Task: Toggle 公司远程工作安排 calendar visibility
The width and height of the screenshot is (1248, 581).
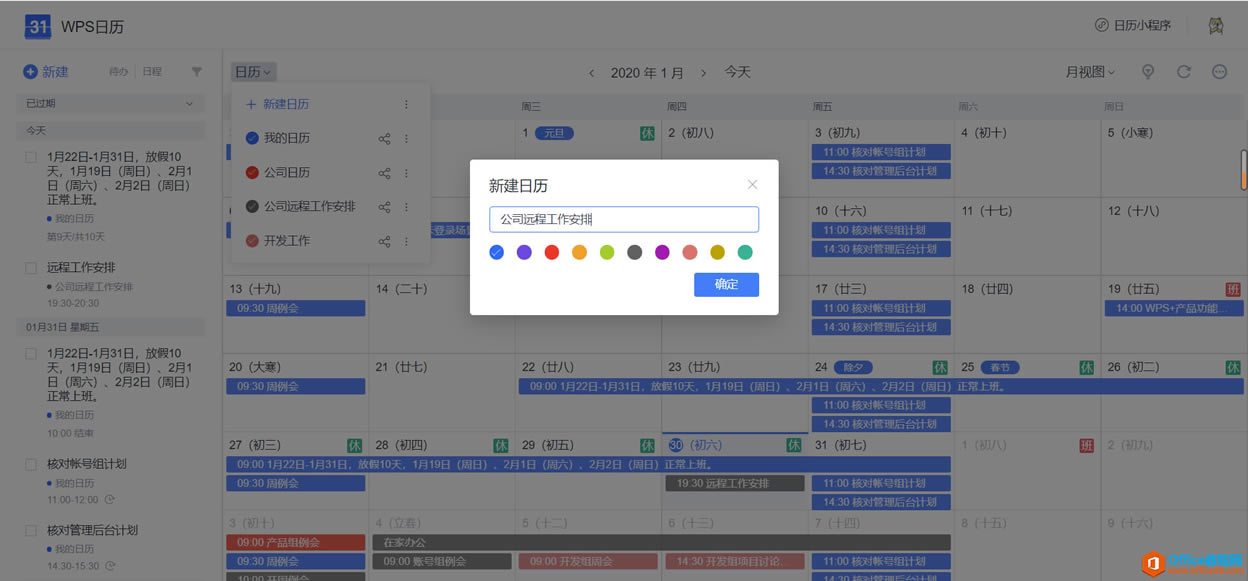Action: (252, 207)
